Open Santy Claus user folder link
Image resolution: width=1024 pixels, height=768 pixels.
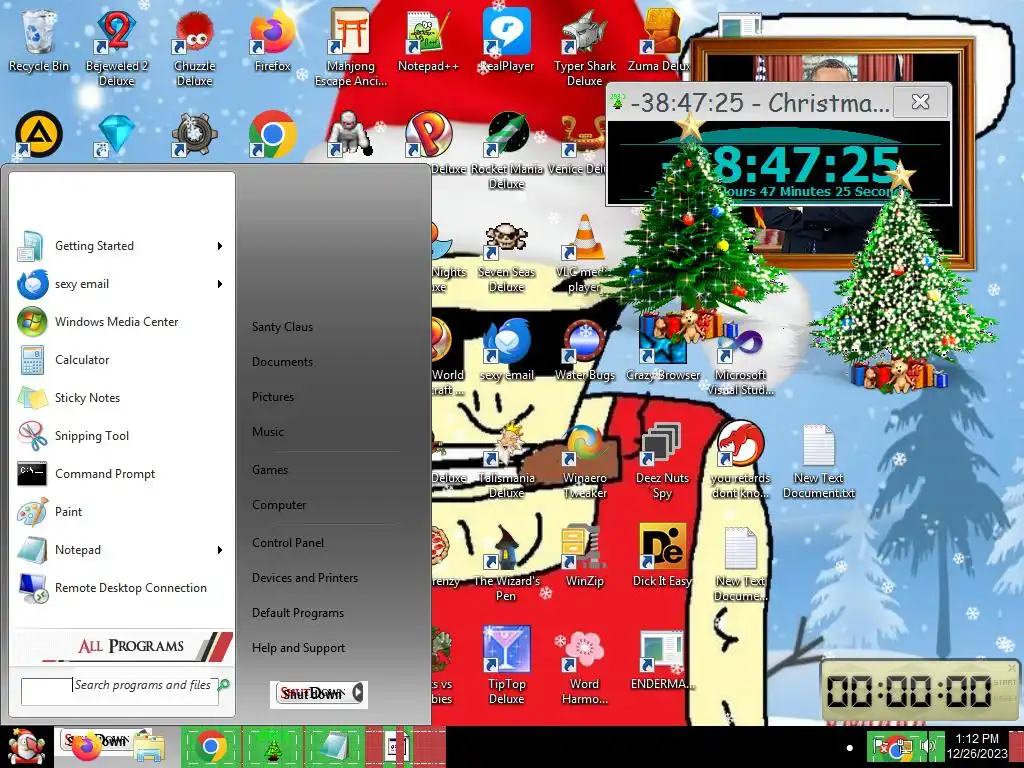point(282,327)
